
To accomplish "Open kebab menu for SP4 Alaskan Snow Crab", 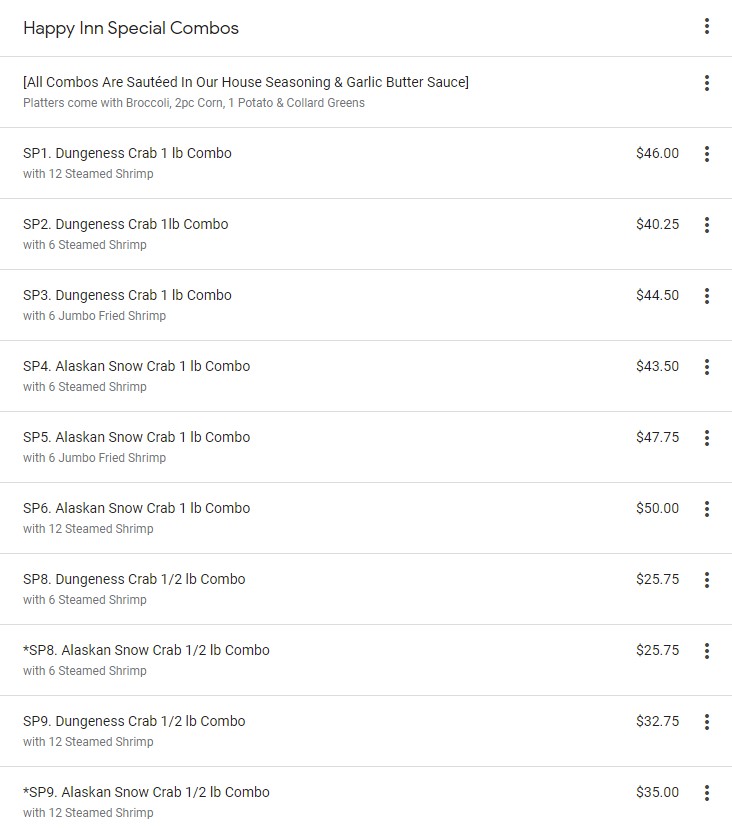I will pos(707,367).
